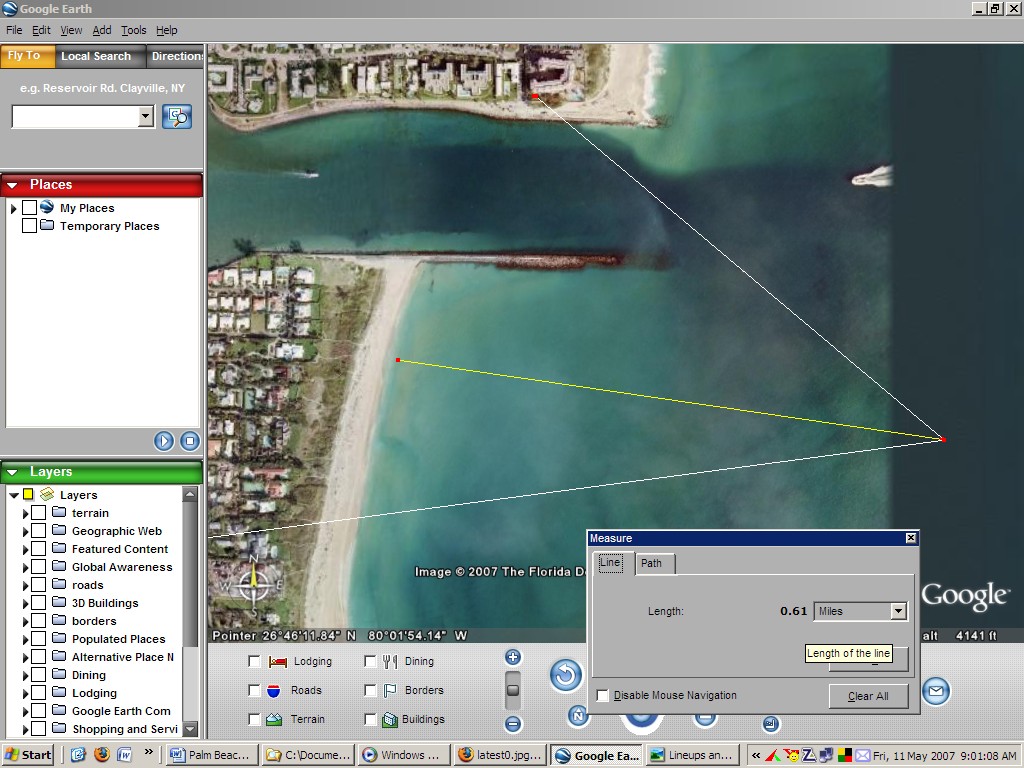
Task: Open the Fly To address dropdown arrow
Action: click(146, 117)
